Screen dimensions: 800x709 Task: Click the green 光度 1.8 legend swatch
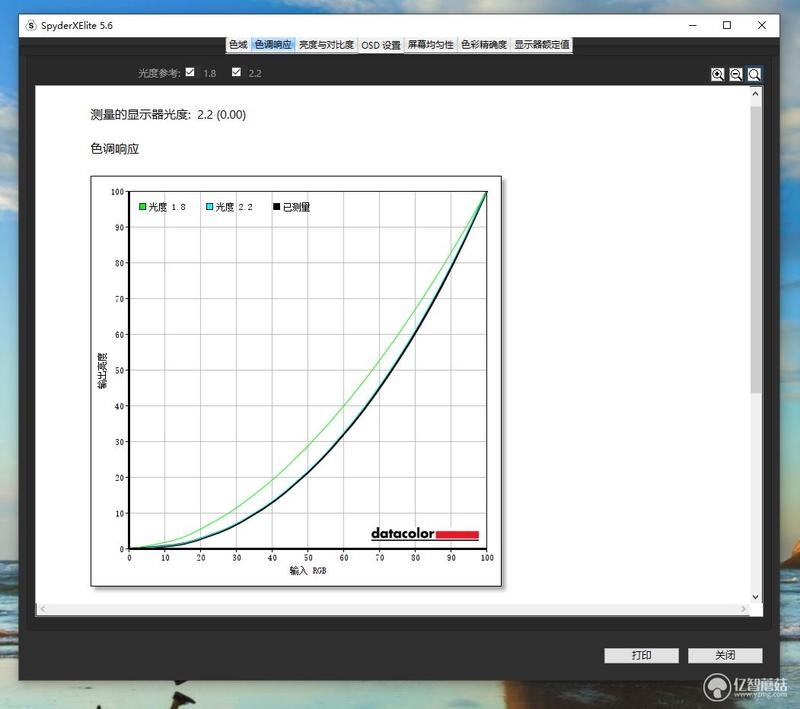[142, 207]
